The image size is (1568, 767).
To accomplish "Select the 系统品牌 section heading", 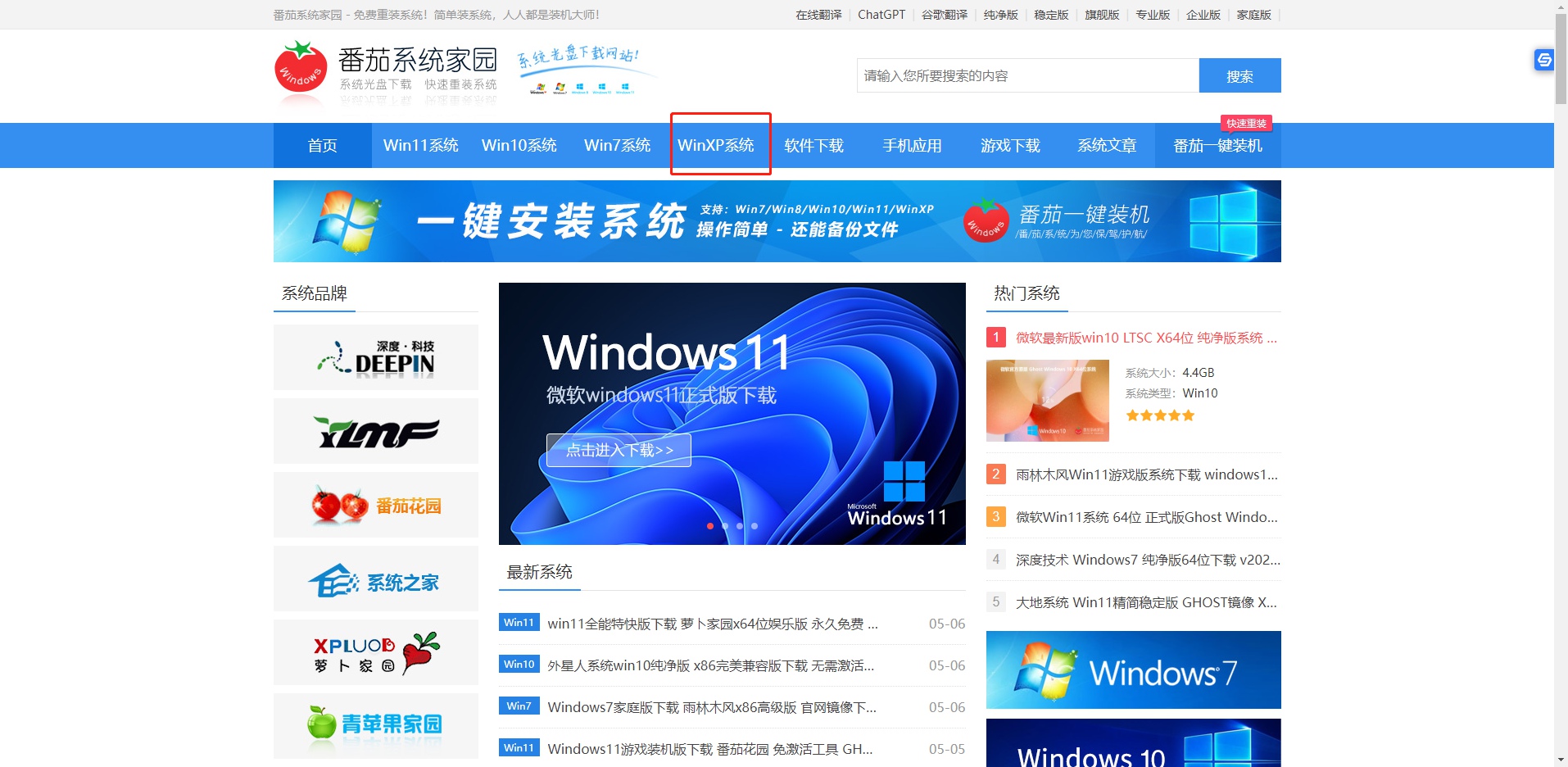I will pos(315,293).
